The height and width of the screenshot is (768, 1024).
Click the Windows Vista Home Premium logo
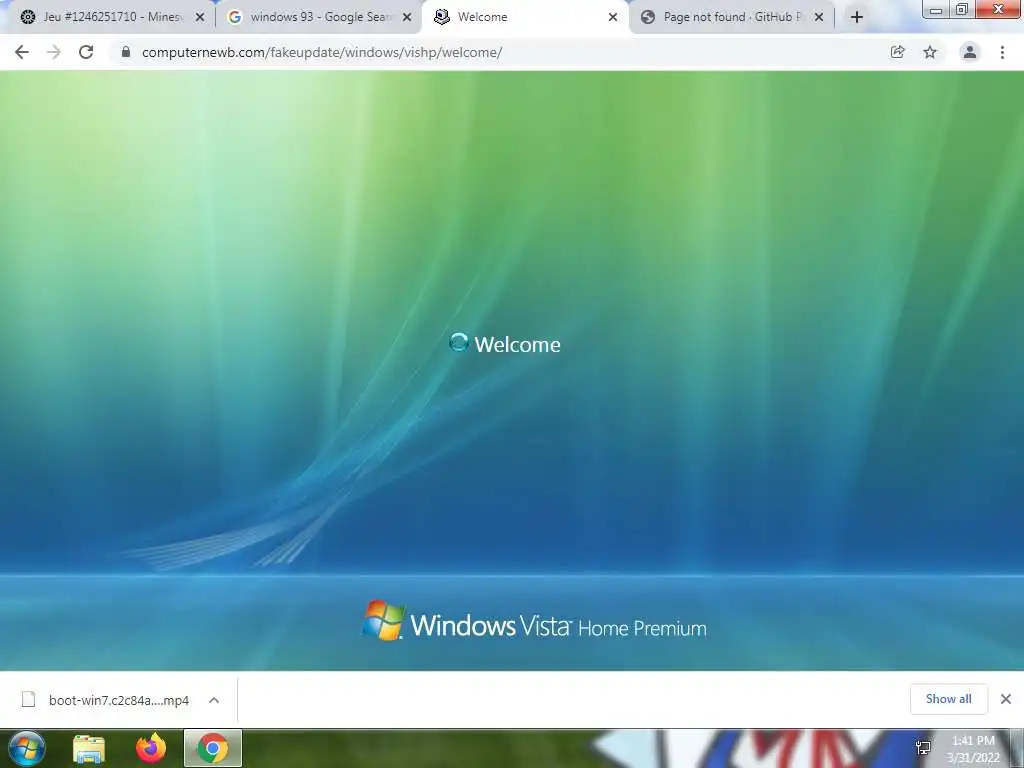534,621
